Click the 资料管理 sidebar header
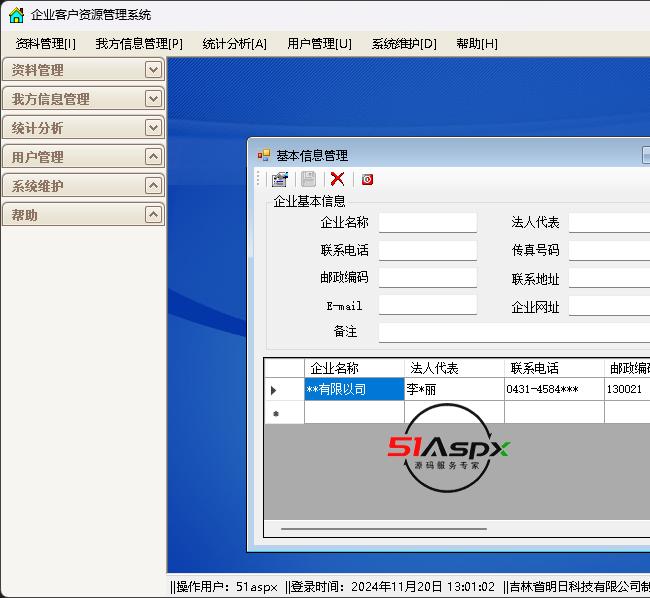The height and width of the screenshot is (598, 650). [x=83, y=70]
